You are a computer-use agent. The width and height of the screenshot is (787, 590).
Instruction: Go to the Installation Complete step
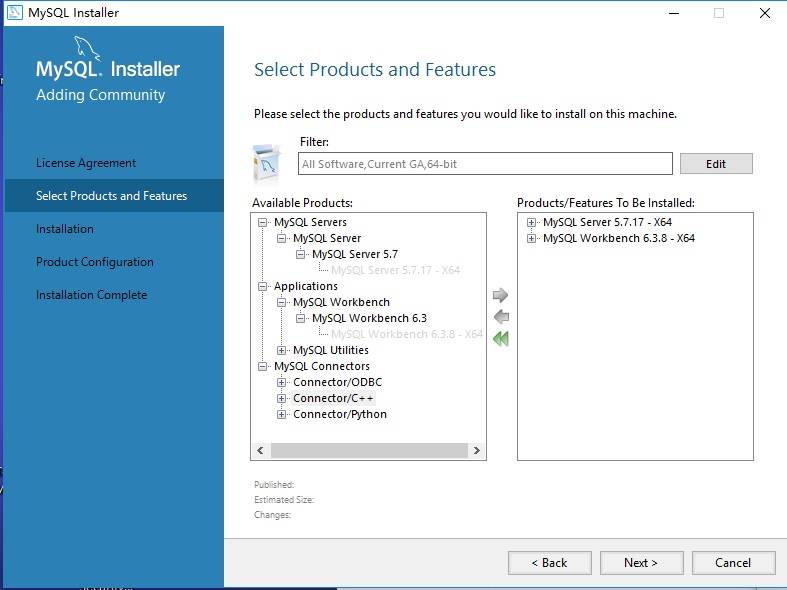click(x=92, y=295)
